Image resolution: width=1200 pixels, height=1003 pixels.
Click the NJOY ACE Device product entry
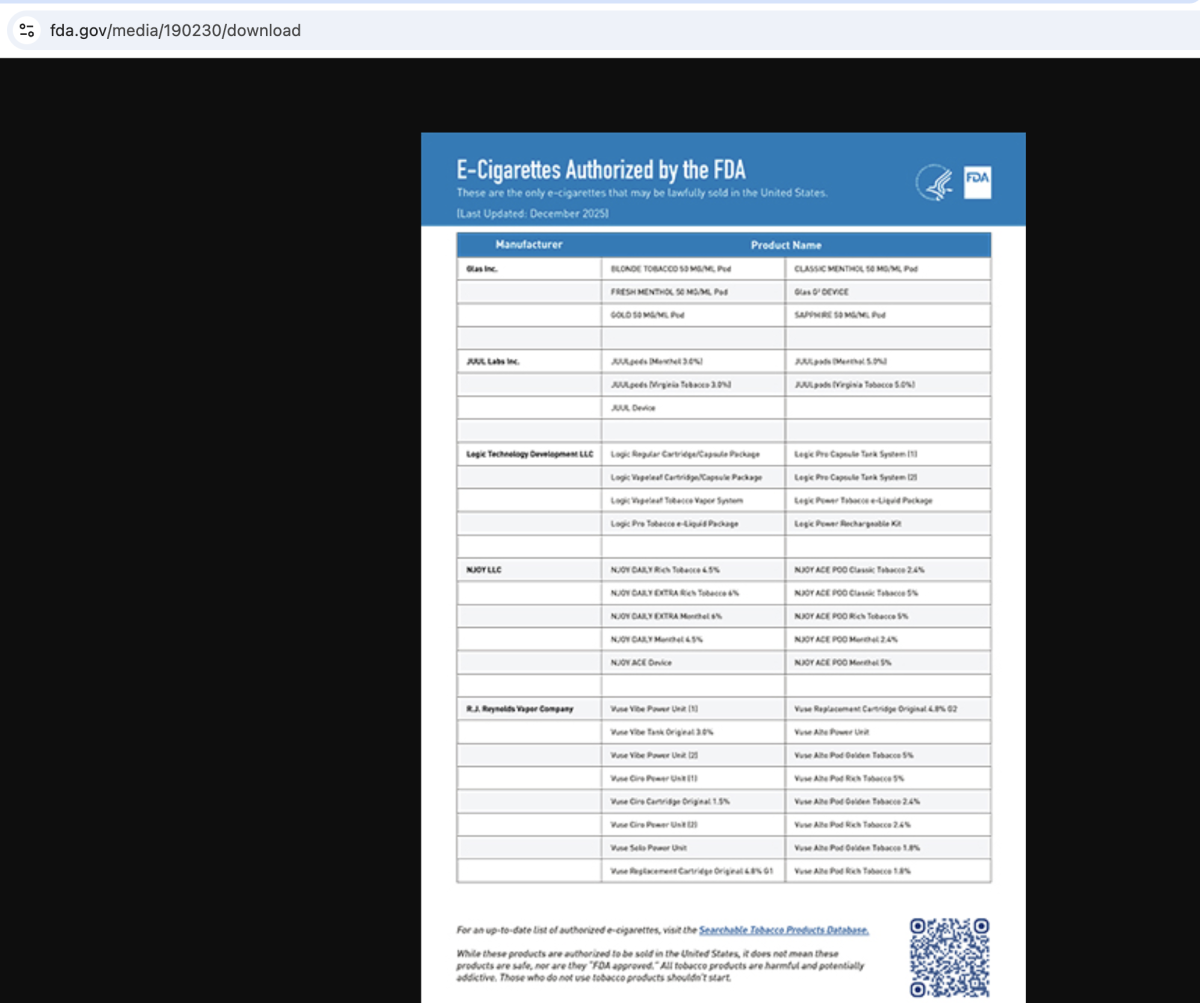point(641,662)
